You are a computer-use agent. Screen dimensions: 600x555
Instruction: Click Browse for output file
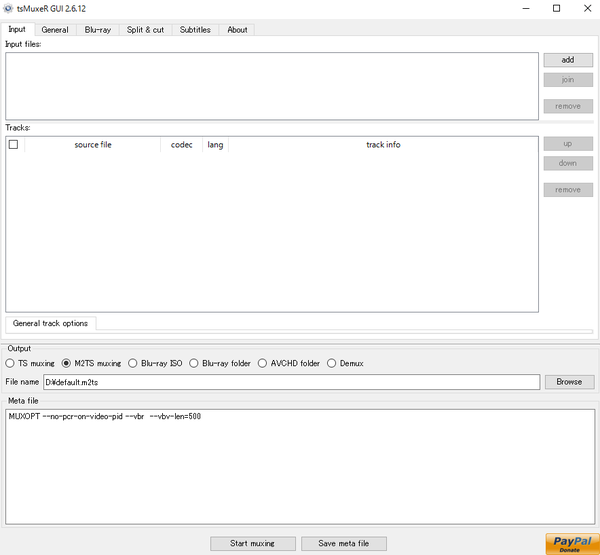569,382
